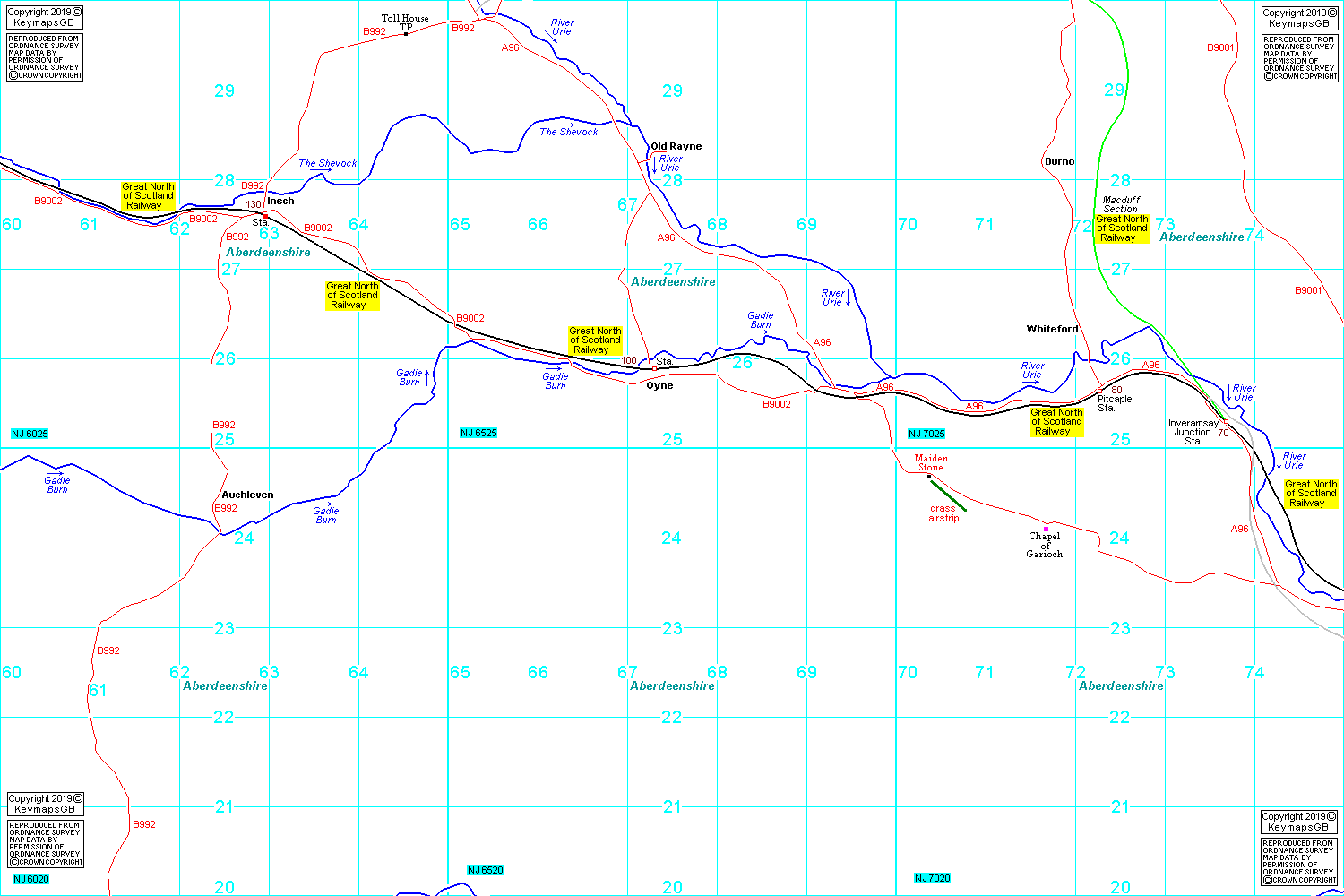This screenshot has height=896, width=1344.
Task: Click the Oyne station marker
Action: (x=654, y=368)
